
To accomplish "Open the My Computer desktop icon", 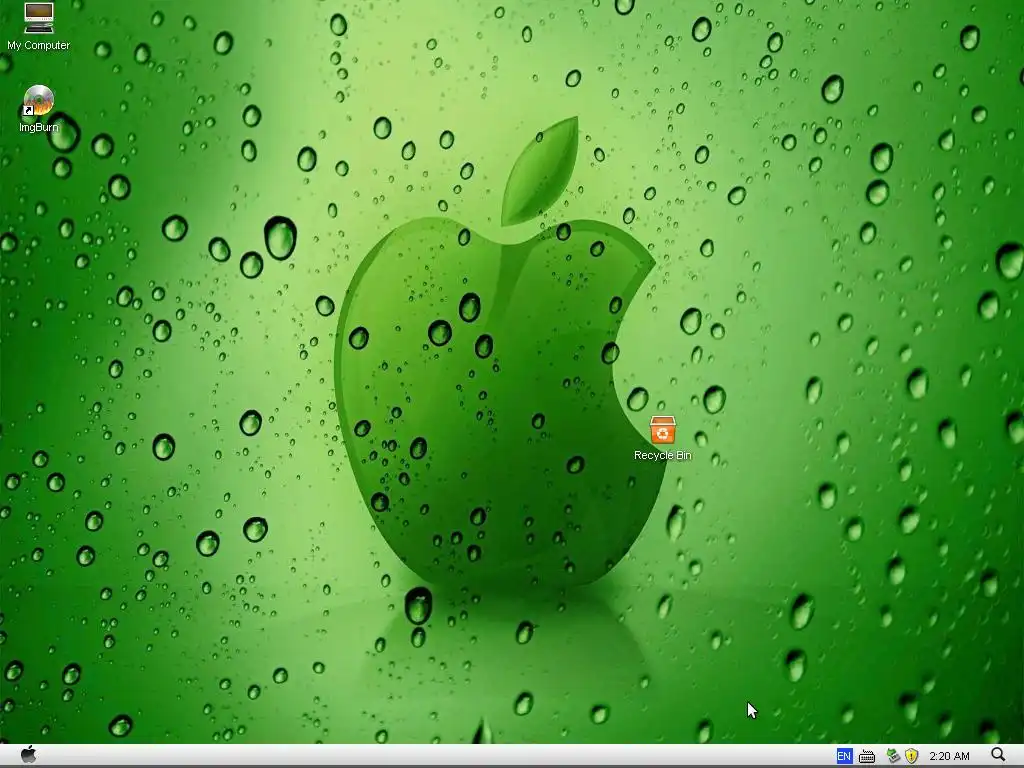I will coord(39,18).
